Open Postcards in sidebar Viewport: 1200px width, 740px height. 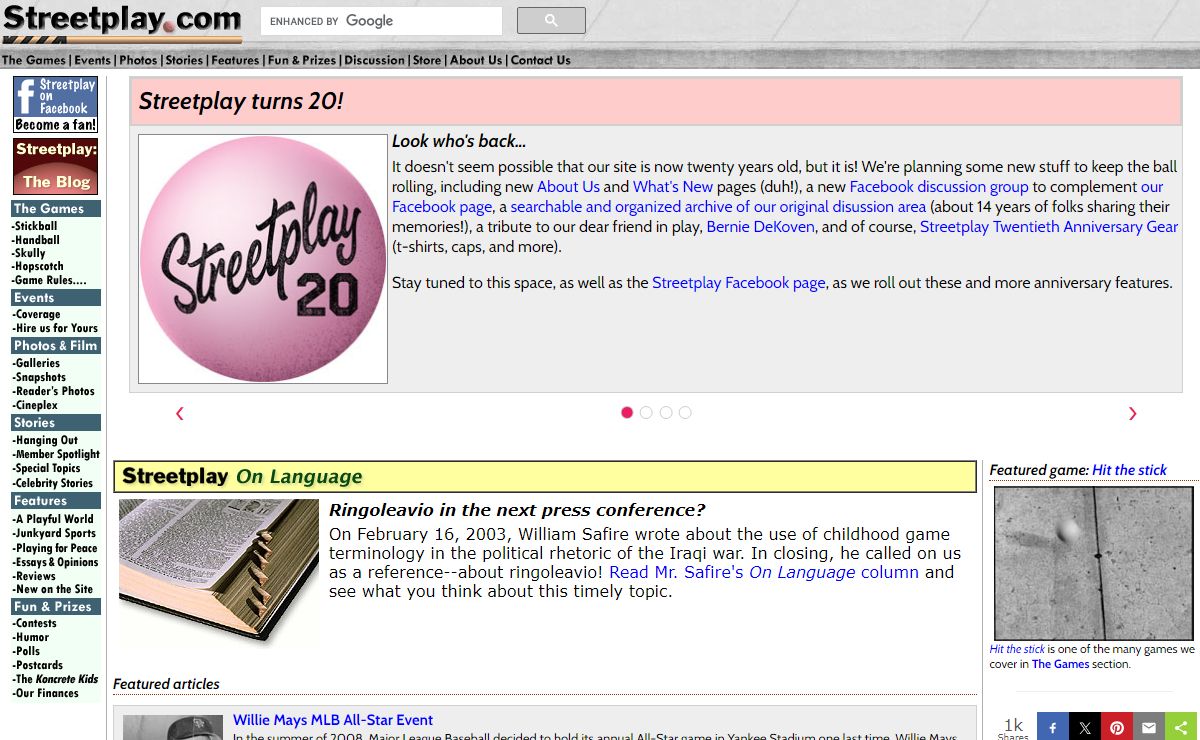click(38, 665)
